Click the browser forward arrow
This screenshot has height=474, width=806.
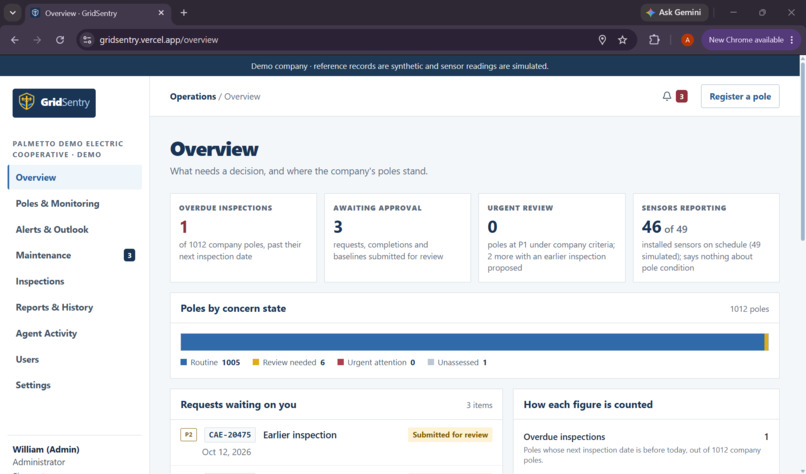(37, 40)
